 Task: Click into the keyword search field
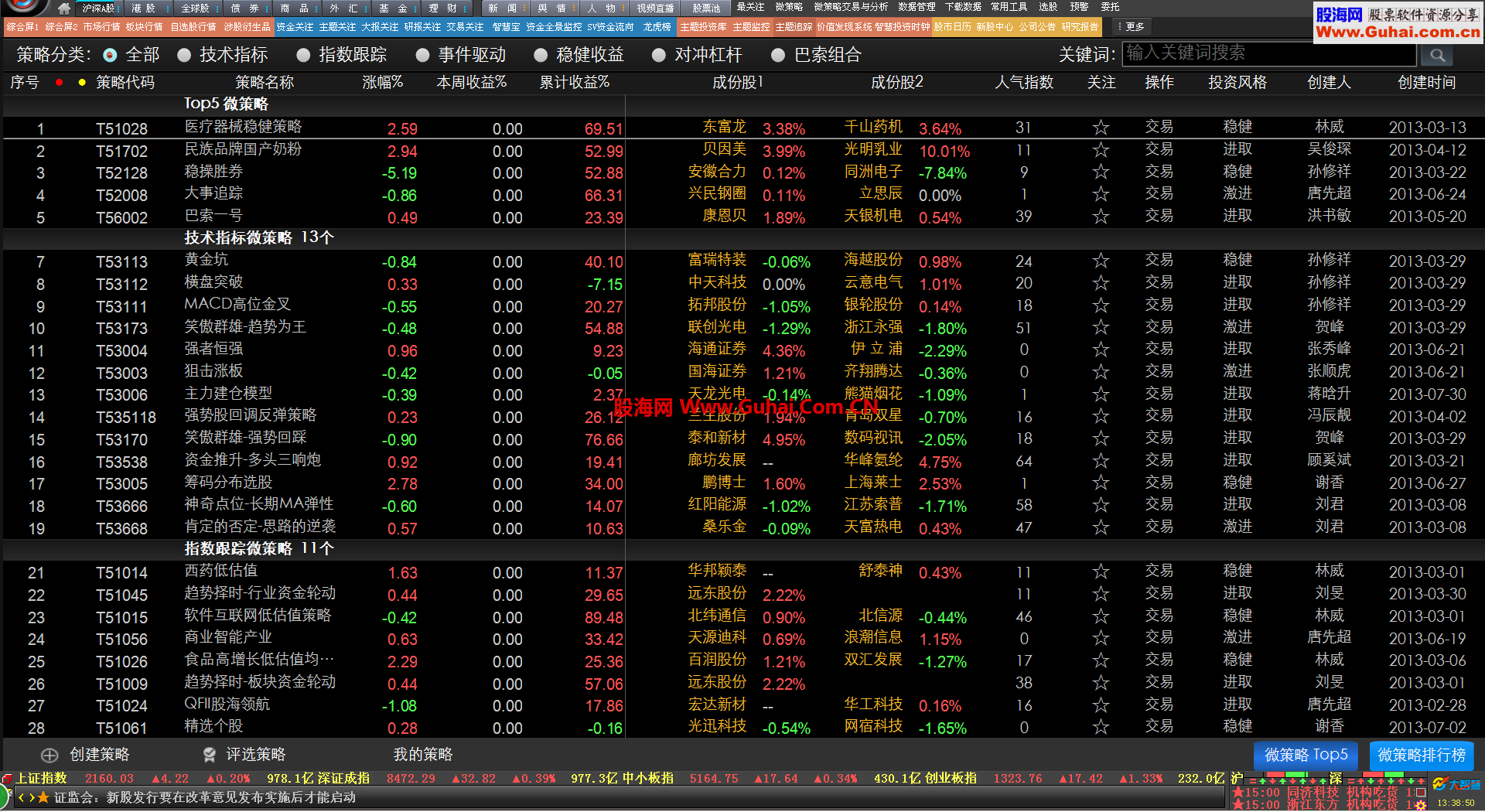1269,53
